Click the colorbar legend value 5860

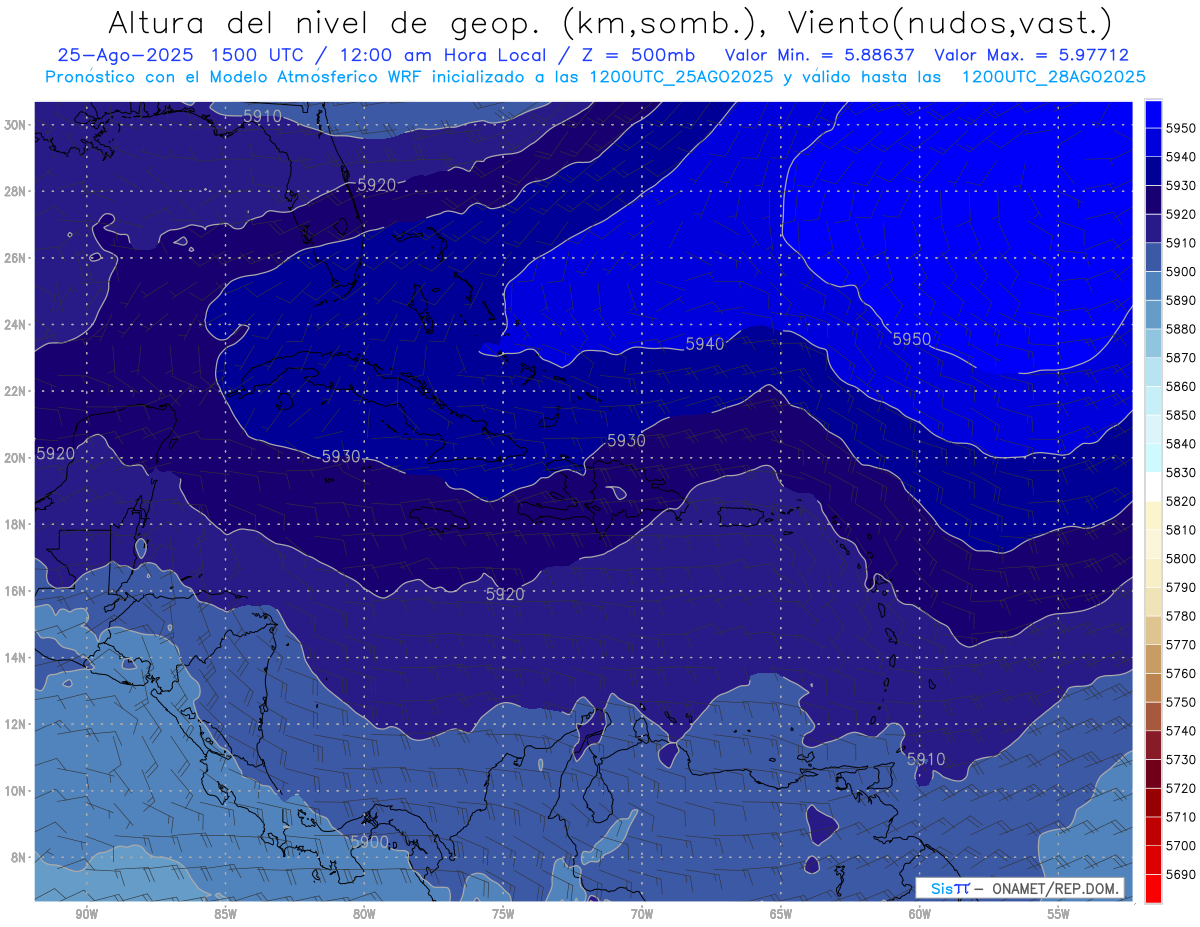click(1181, 386)
